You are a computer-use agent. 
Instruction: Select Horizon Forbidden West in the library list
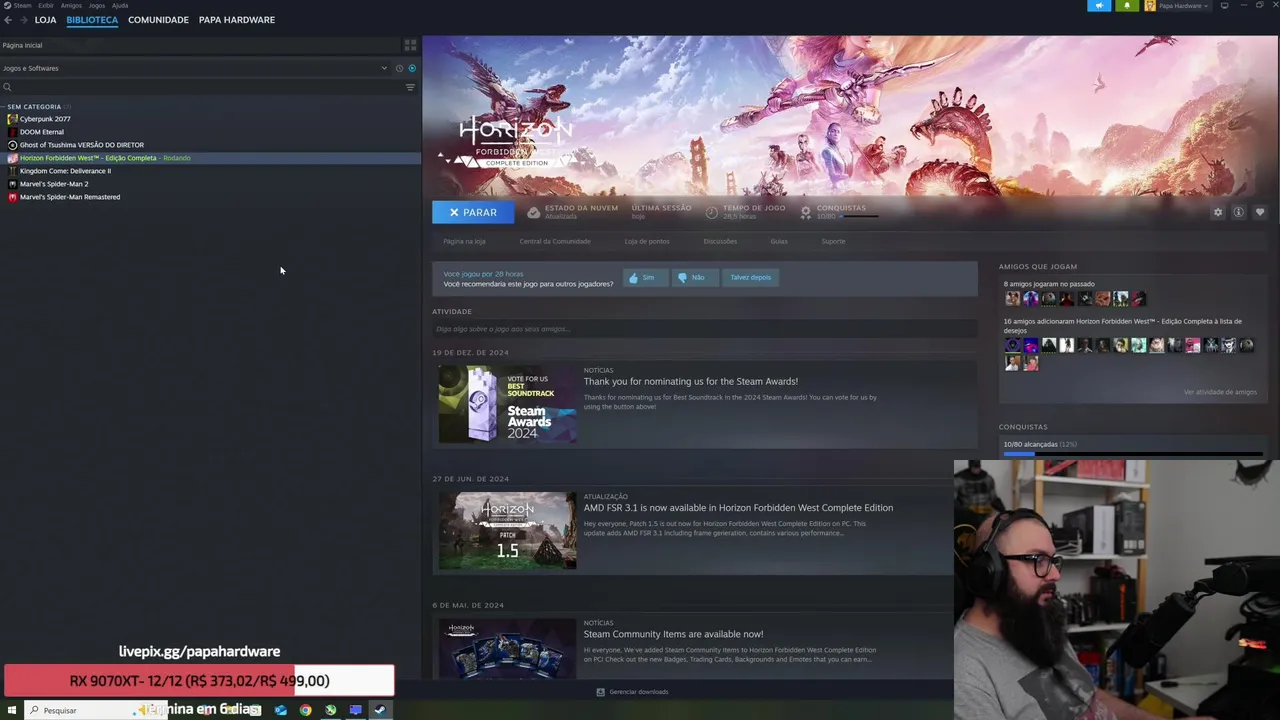(x=210, y=158)
